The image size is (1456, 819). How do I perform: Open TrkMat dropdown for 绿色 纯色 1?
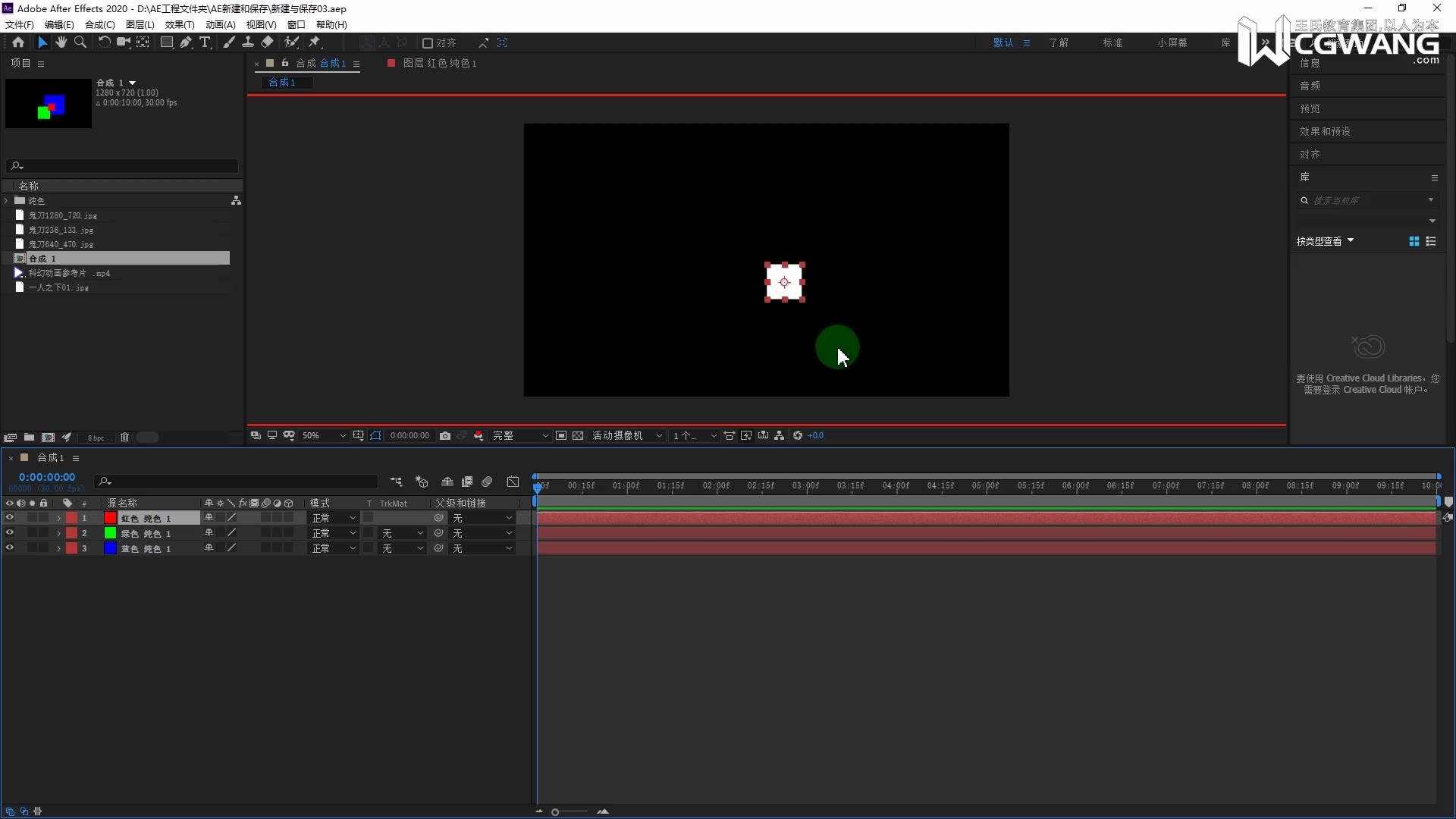(403, 533)
